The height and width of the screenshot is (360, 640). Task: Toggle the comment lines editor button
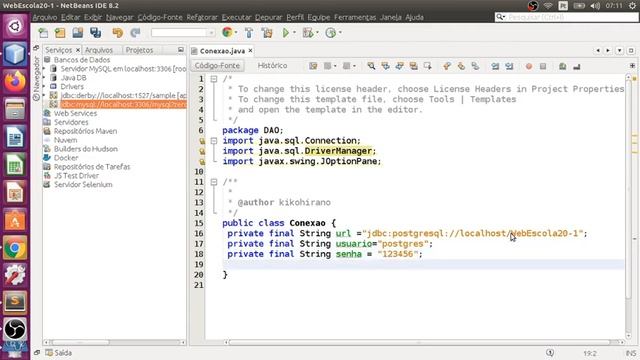[562, 66]
